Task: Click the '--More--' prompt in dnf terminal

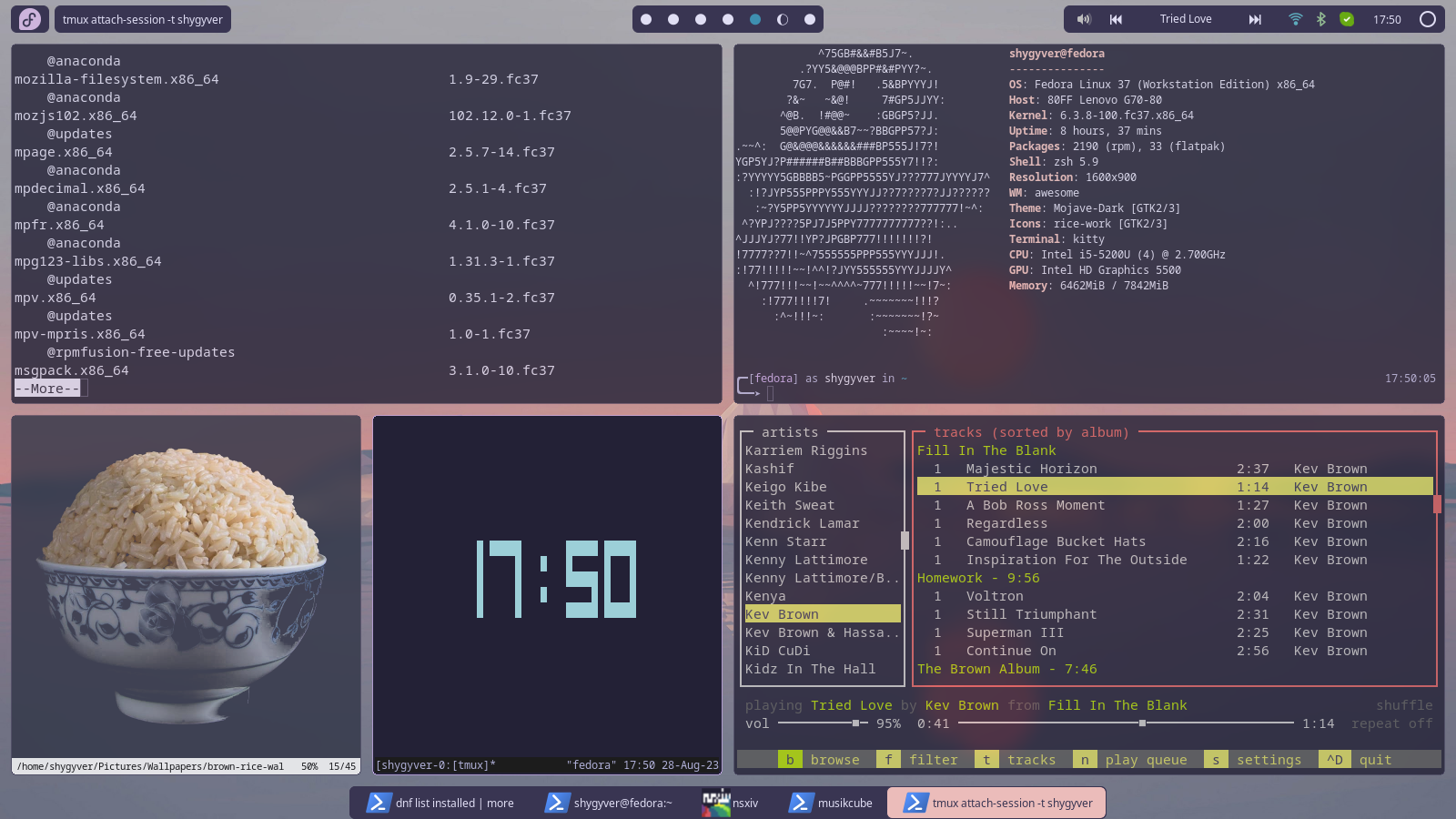Action: point(47,389)
